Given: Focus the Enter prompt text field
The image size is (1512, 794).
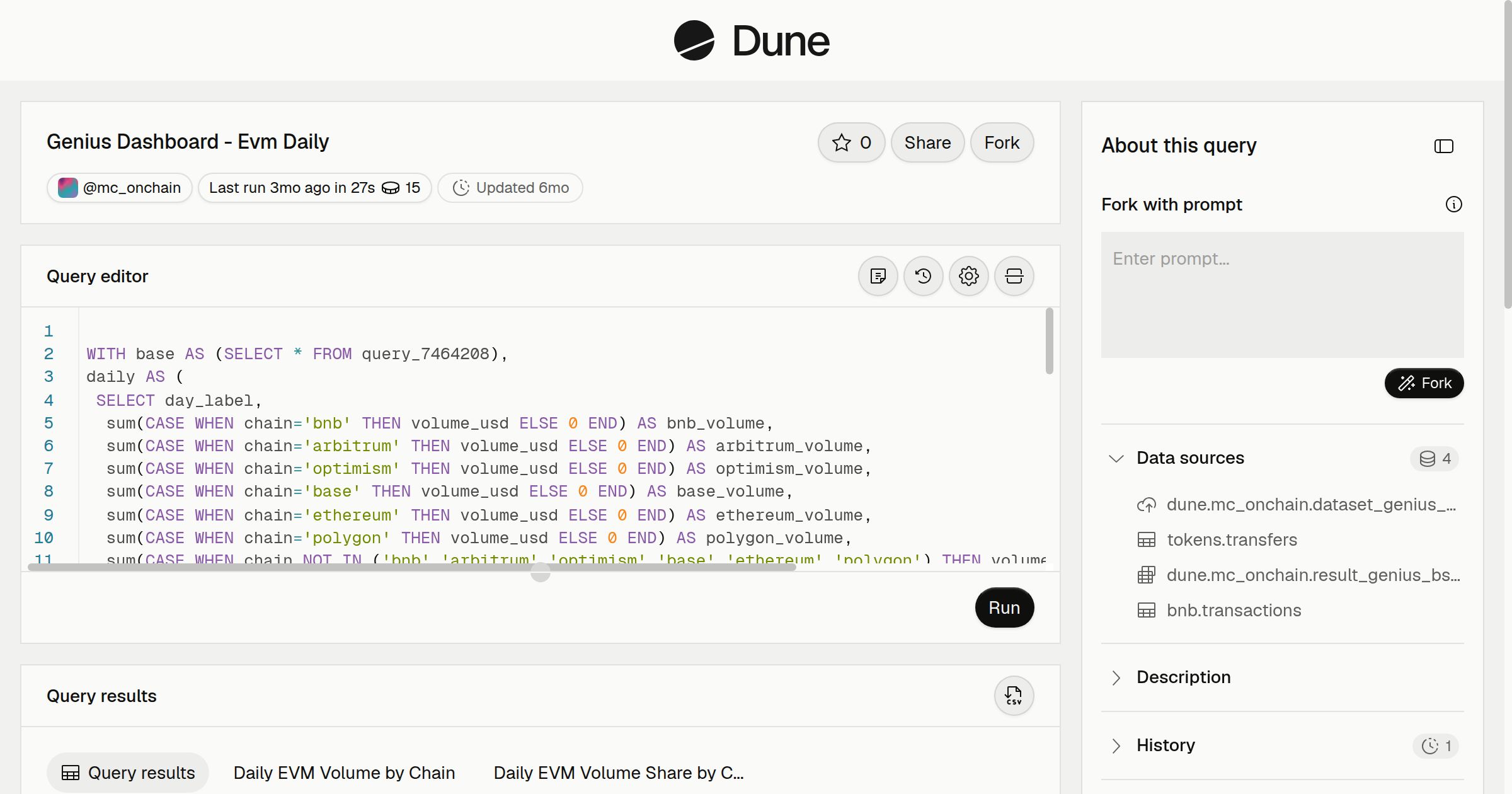Looking at the screenshot, I should click(x=1282, y=295).
